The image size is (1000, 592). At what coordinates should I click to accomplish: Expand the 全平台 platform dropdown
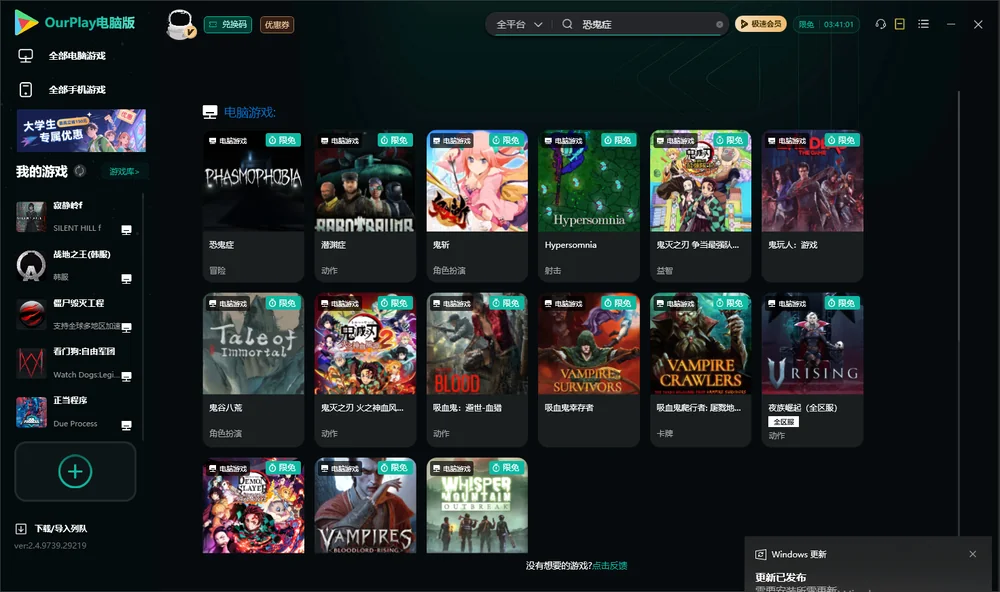pos(519,24)
